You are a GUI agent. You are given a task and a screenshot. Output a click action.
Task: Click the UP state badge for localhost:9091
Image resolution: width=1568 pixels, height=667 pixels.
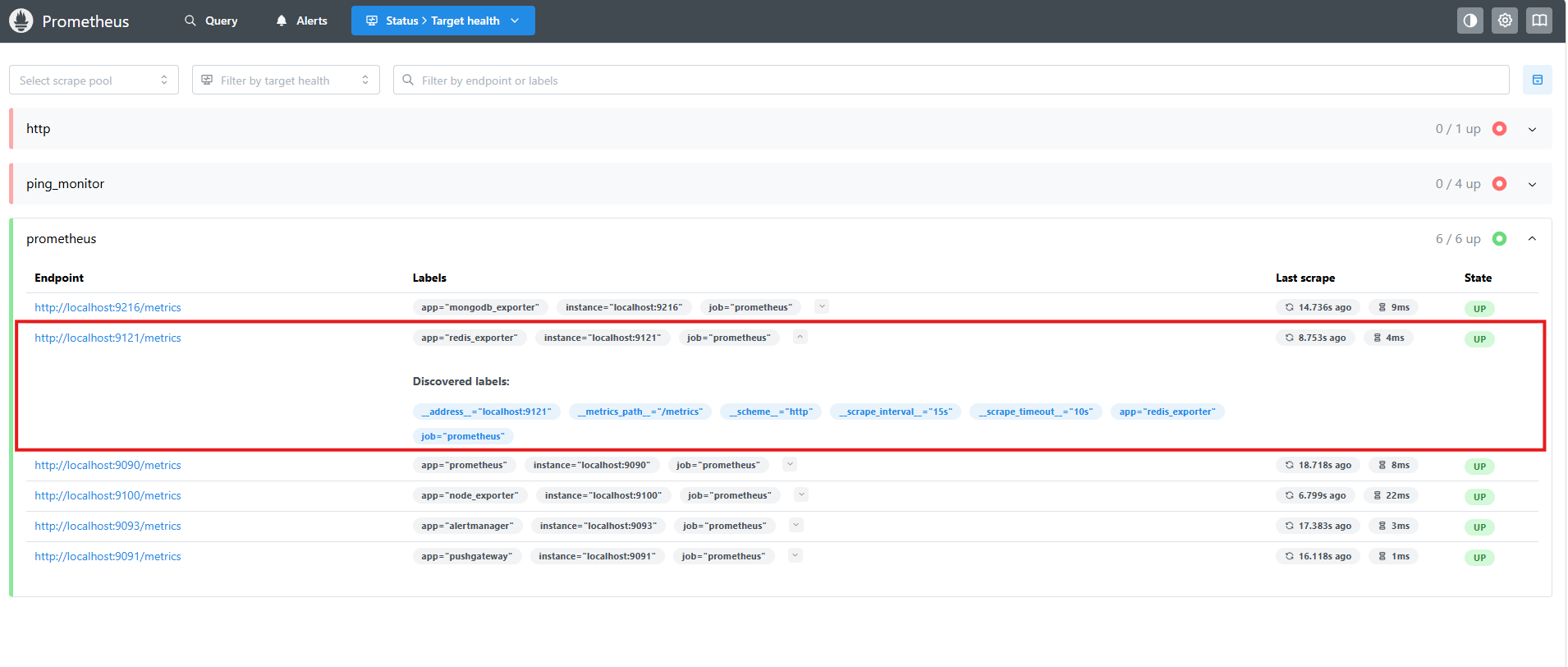1479,558
